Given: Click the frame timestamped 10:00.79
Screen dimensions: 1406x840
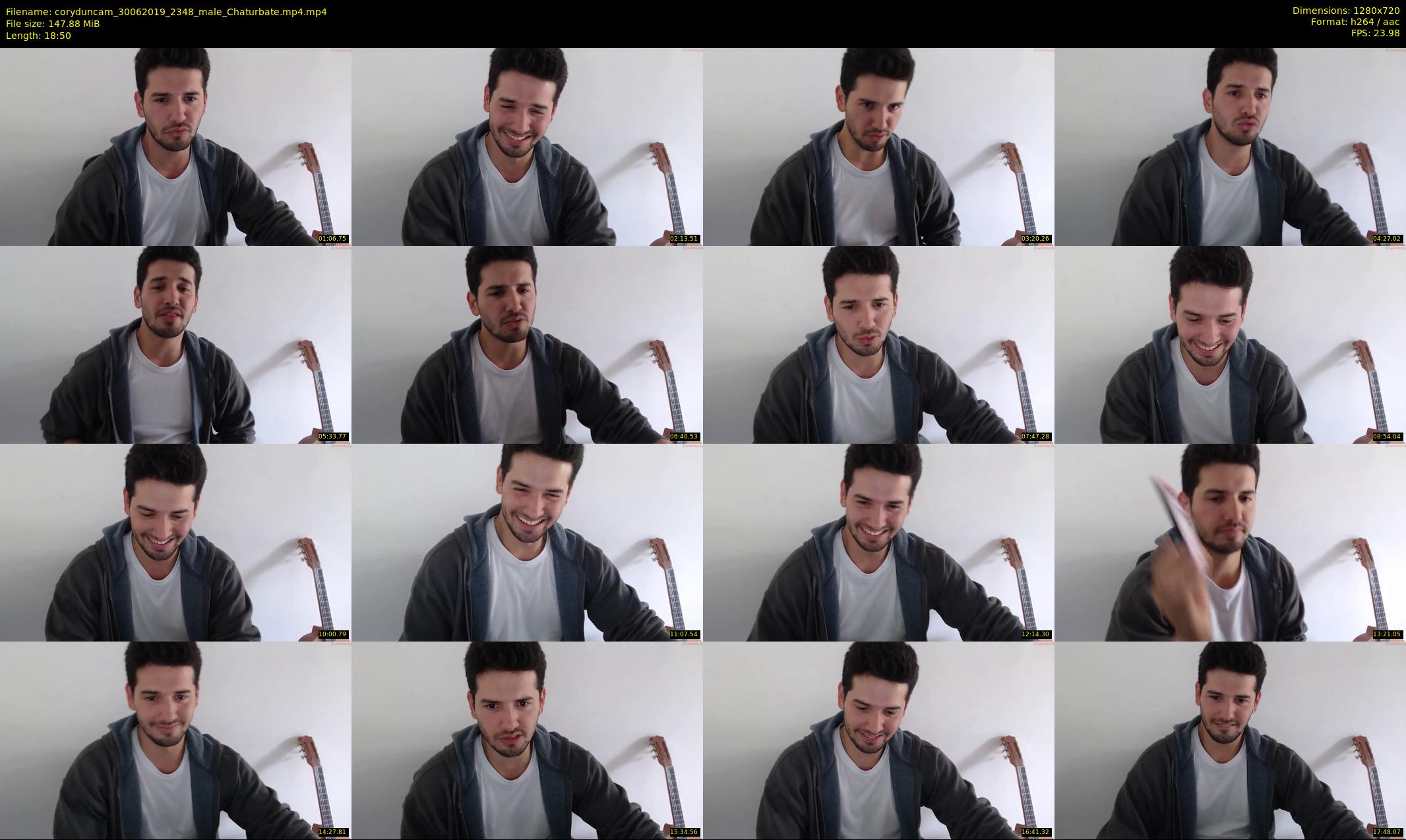Looking at the screenshot, I should click(175, 542).
